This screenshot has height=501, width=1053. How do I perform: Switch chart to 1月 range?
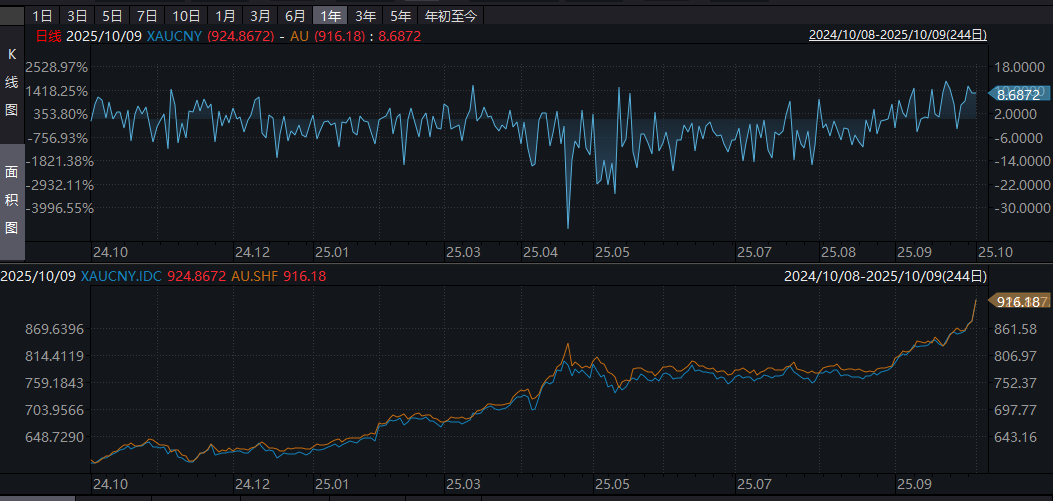[226, 16]
